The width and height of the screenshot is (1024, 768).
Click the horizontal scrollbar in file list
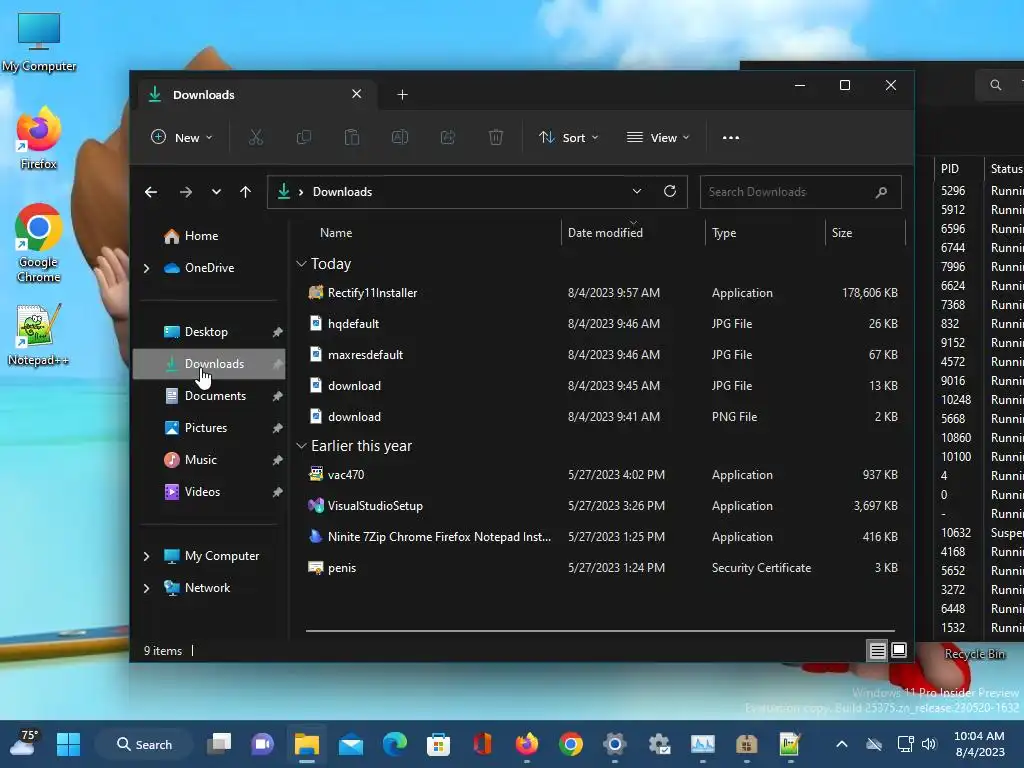click(600, 631)
